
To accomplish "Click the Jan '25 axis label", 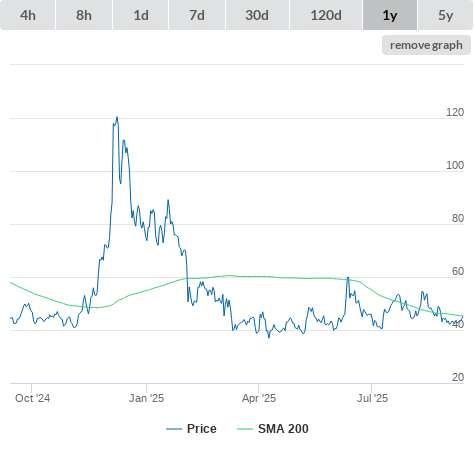I will point(147,398).
